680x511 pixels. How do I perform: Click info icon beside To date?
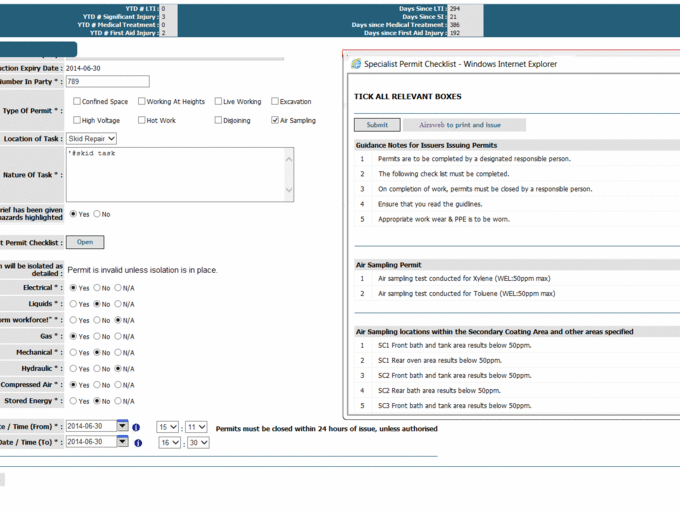tap(137, 443)
